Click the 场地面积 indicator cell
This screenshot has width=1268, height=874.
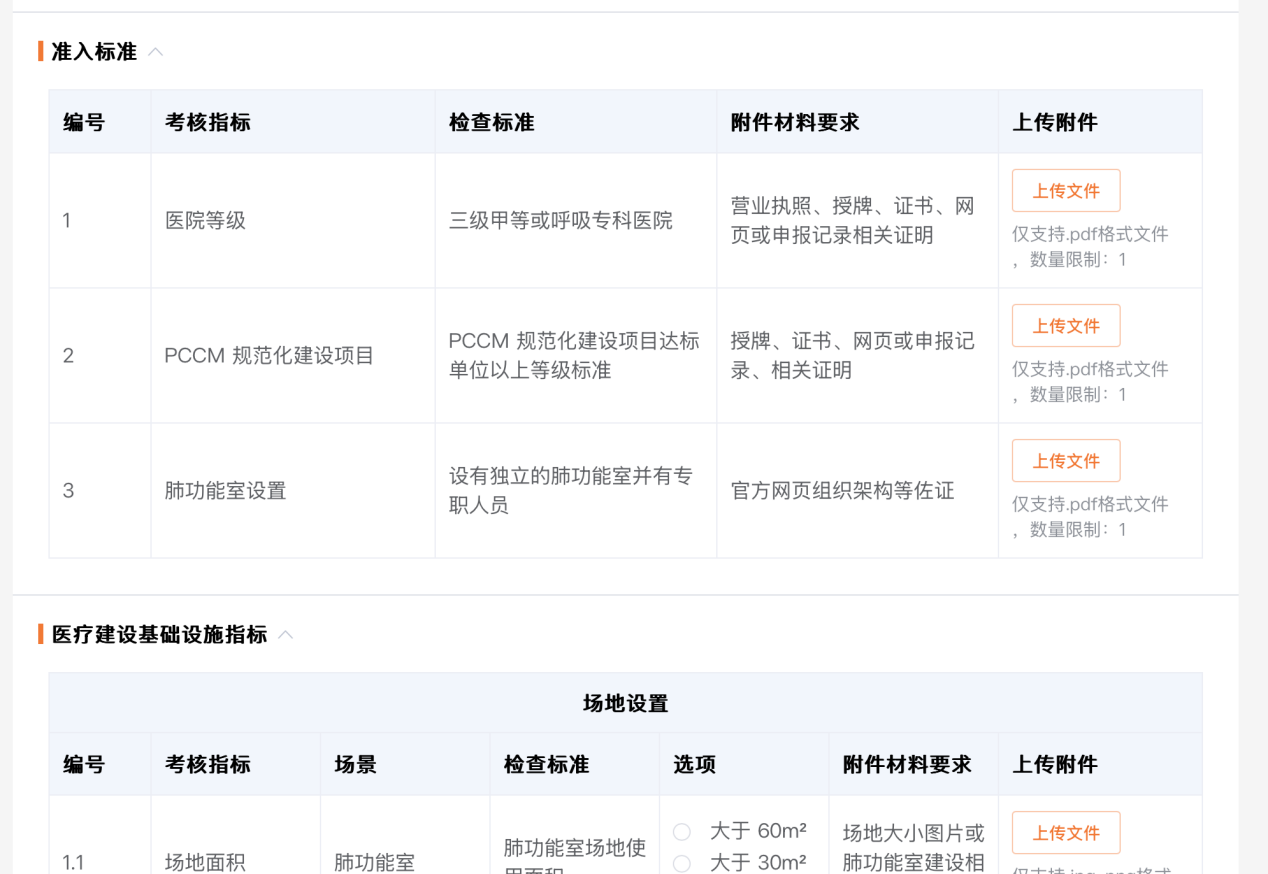coord(205,862)
